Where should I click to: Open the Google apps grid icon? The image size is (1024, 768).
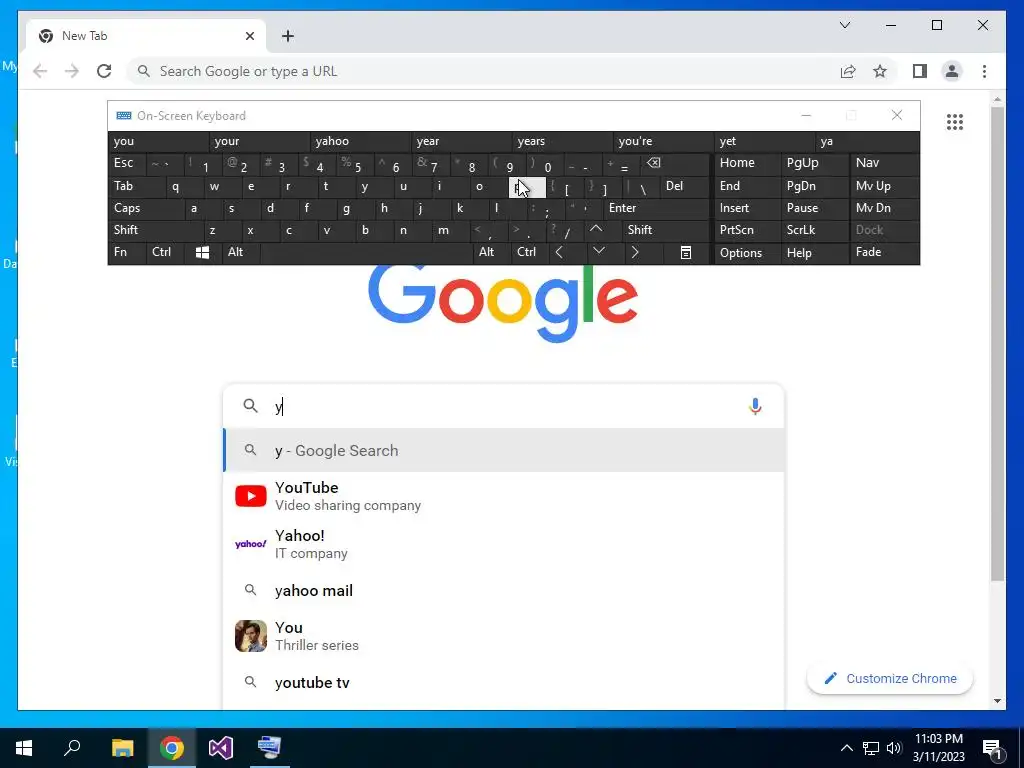coord(955,121)
